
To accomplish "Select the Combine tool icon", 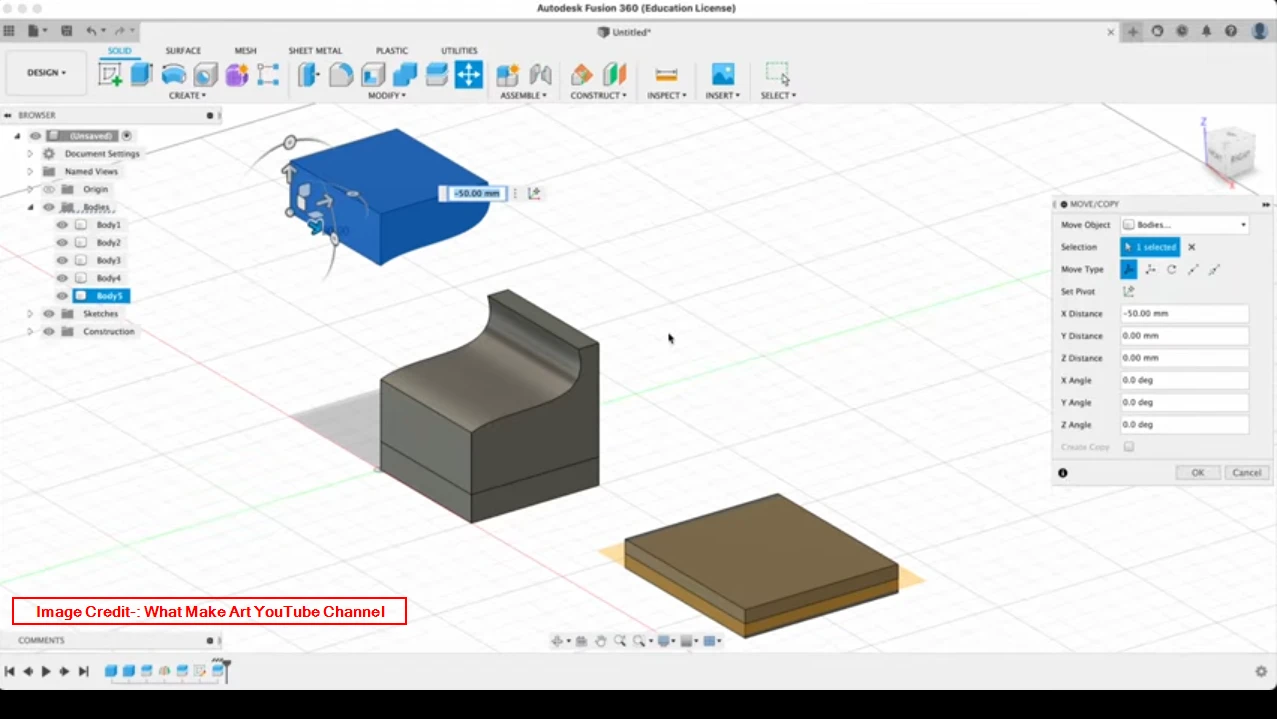I will point(405,74).
